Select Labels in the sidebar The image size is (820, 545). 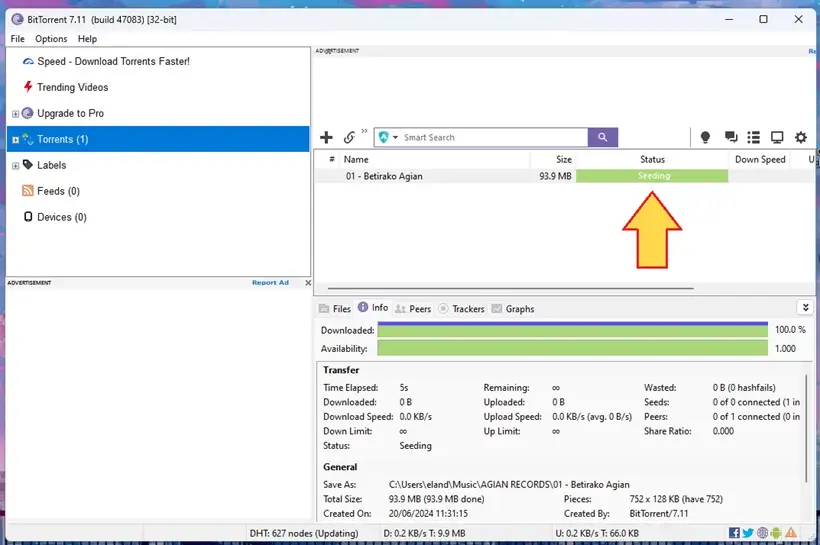coord(51,165)
